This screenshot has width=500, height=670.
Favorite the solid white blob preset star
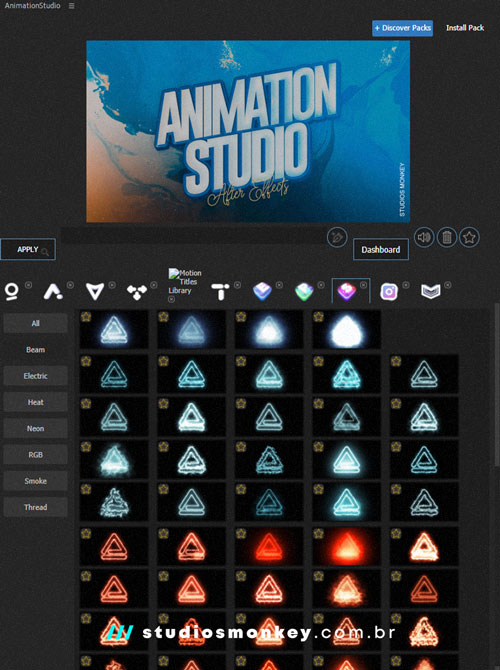tap(318, 317)
